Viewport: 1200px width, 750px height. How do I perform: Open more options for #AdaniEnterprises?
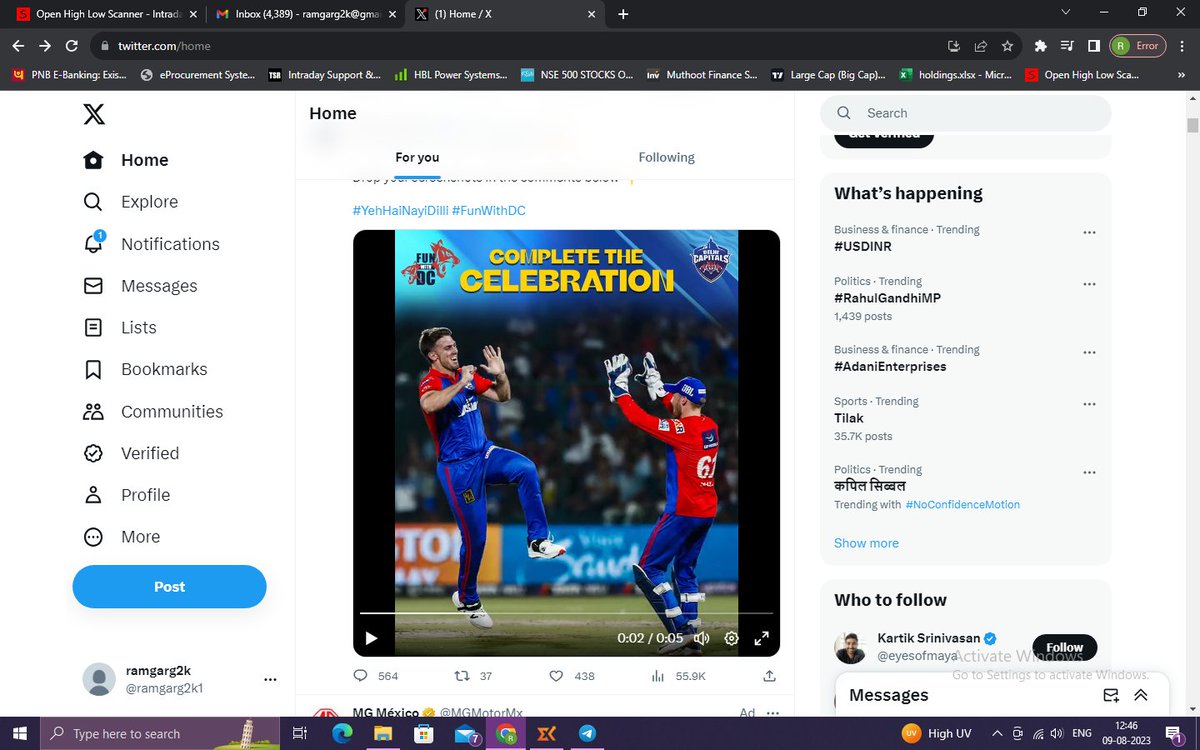1090,352
